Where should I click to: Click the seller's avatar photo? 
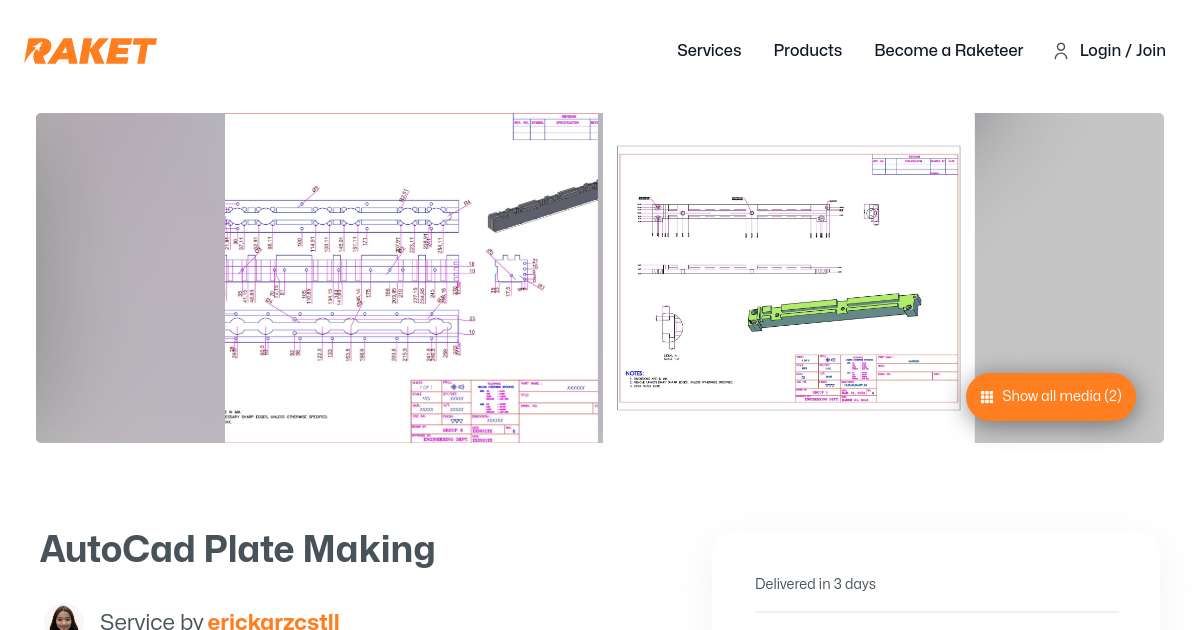64,618
